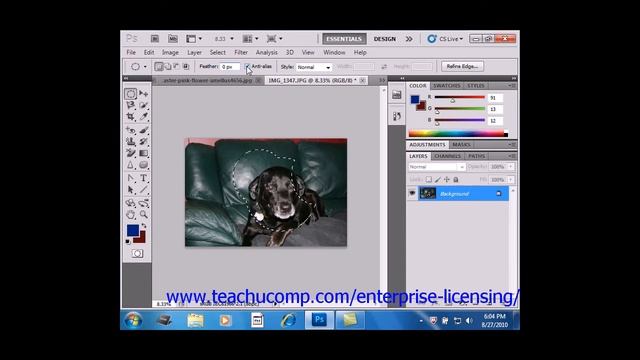
Task: Open the CS Live dropdown
Action: [x=445, y=39]
